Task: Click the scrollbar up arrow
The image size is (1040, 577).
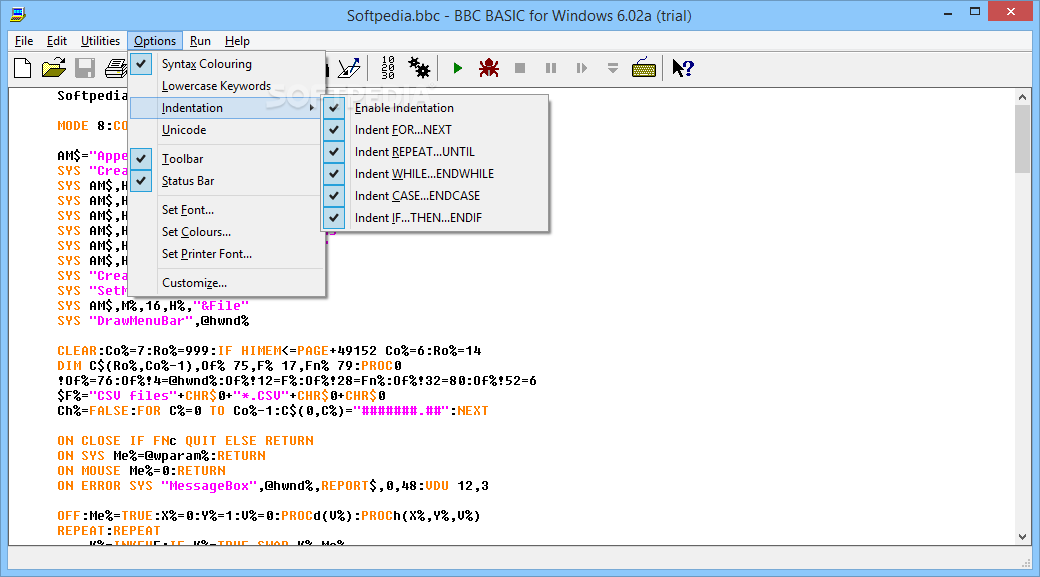Action: pos(1022,97)
